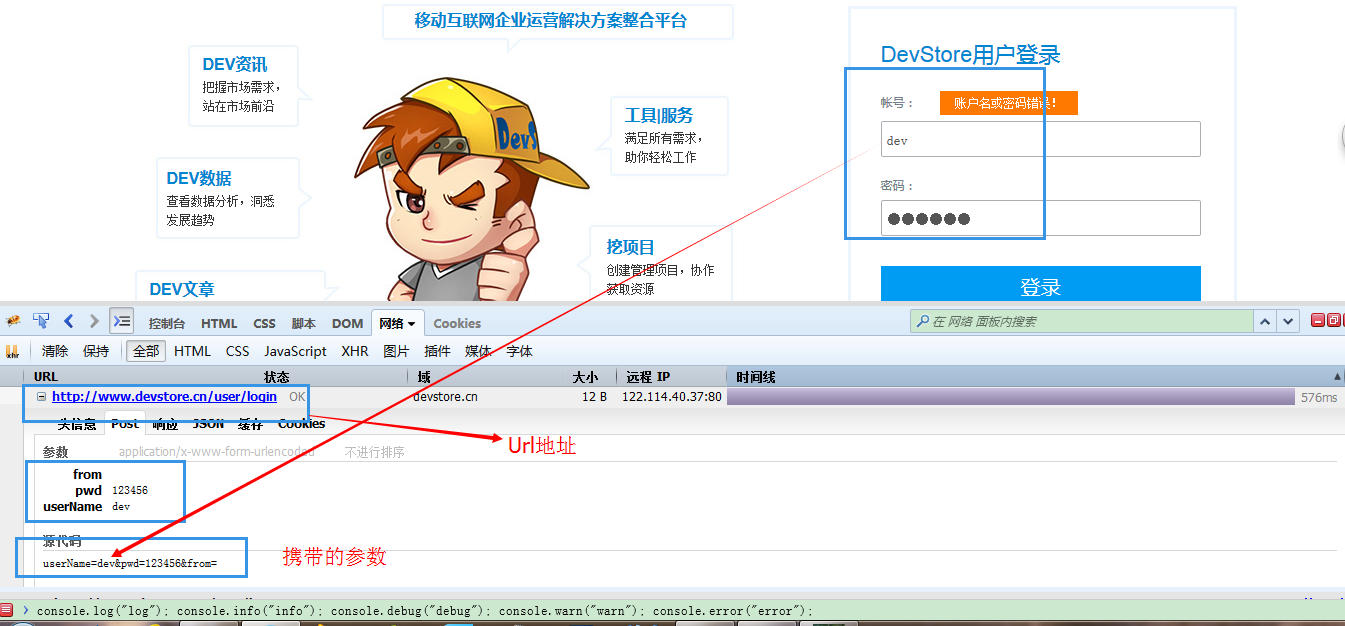This screenshot has height=626, width=1345.
Task: Filter requests by JavaScript
Action: pyautogui.click(x=295, y=351)
